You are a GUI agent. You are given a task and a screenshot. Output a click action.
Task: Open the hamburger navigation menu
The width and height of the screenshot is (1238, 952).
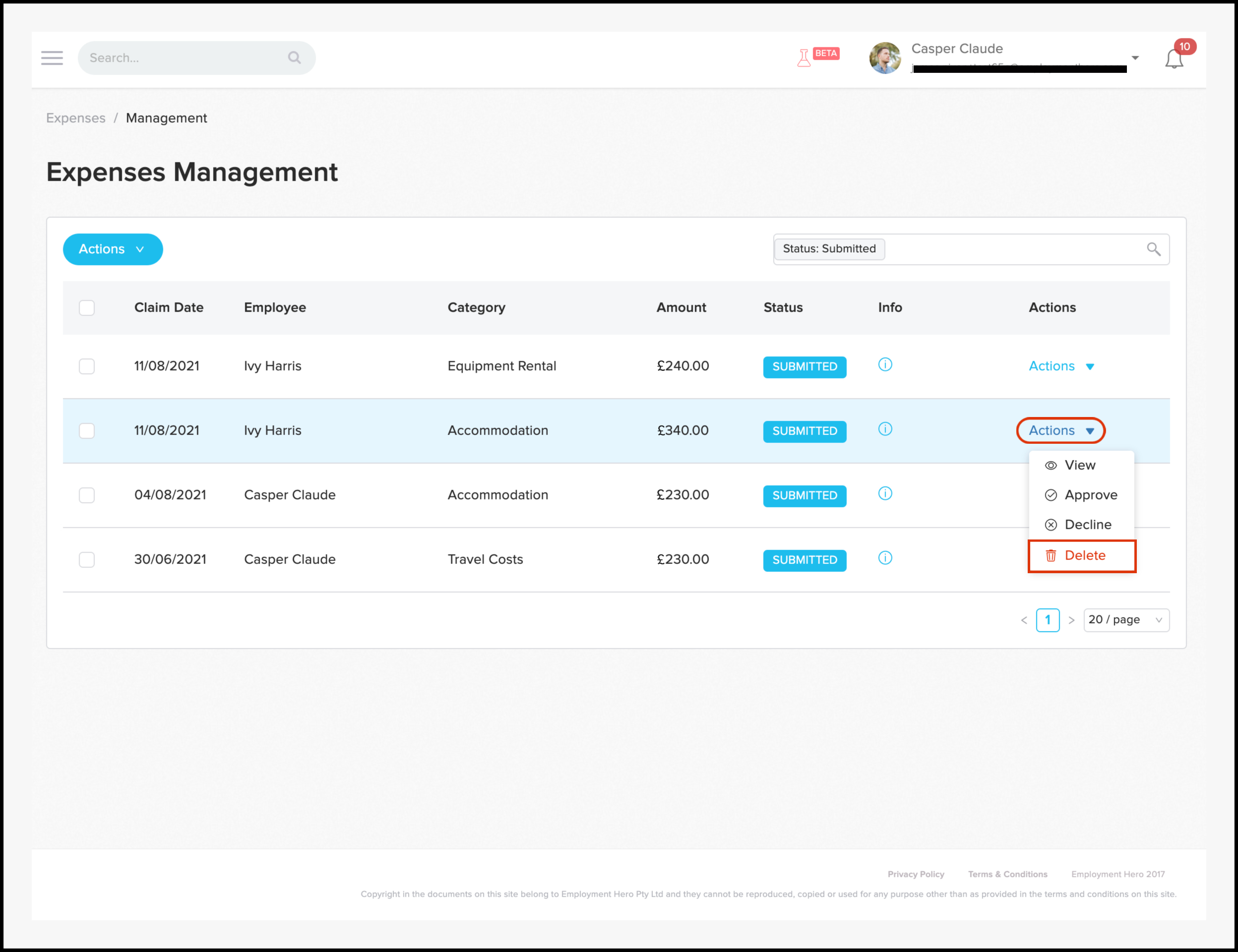pos(52,58)
